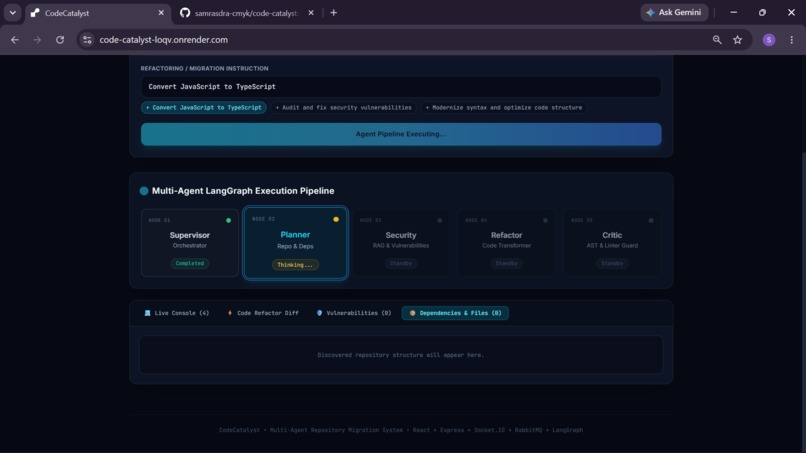Image resolution: width=806 pixels, height=453 pixels.
Task: Click the Standby badge on Refactor
Action: (x=506, y=263)
